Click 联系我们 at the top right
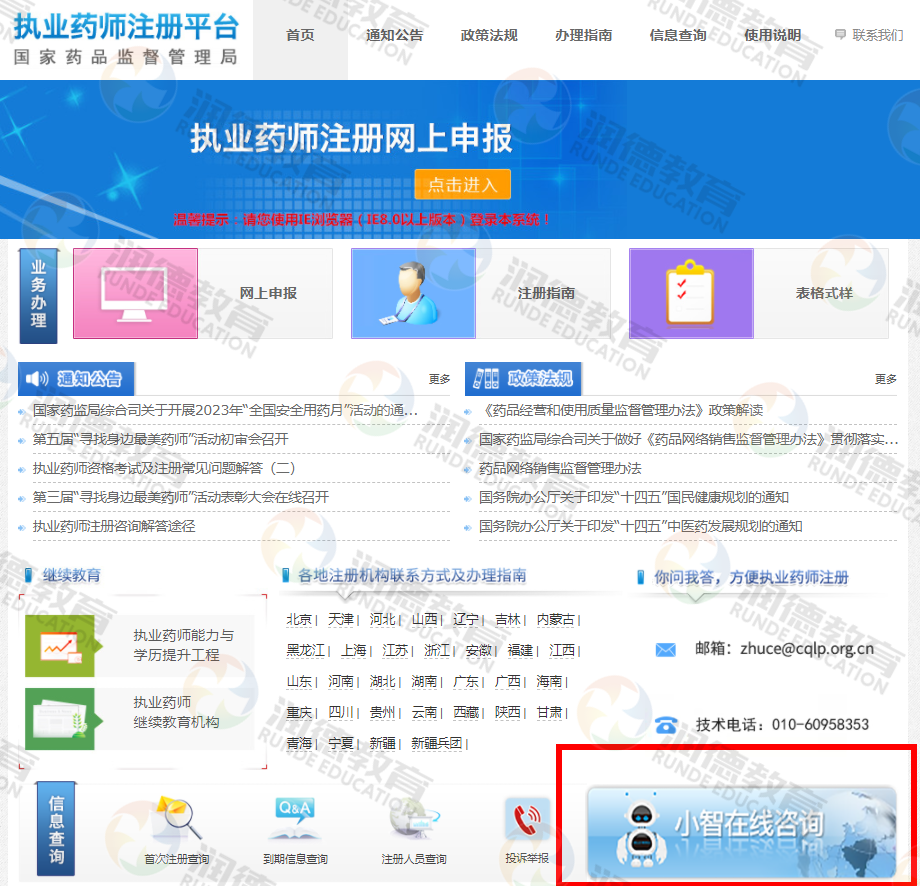Screen dimensions: 920x886 coord(869,35)
